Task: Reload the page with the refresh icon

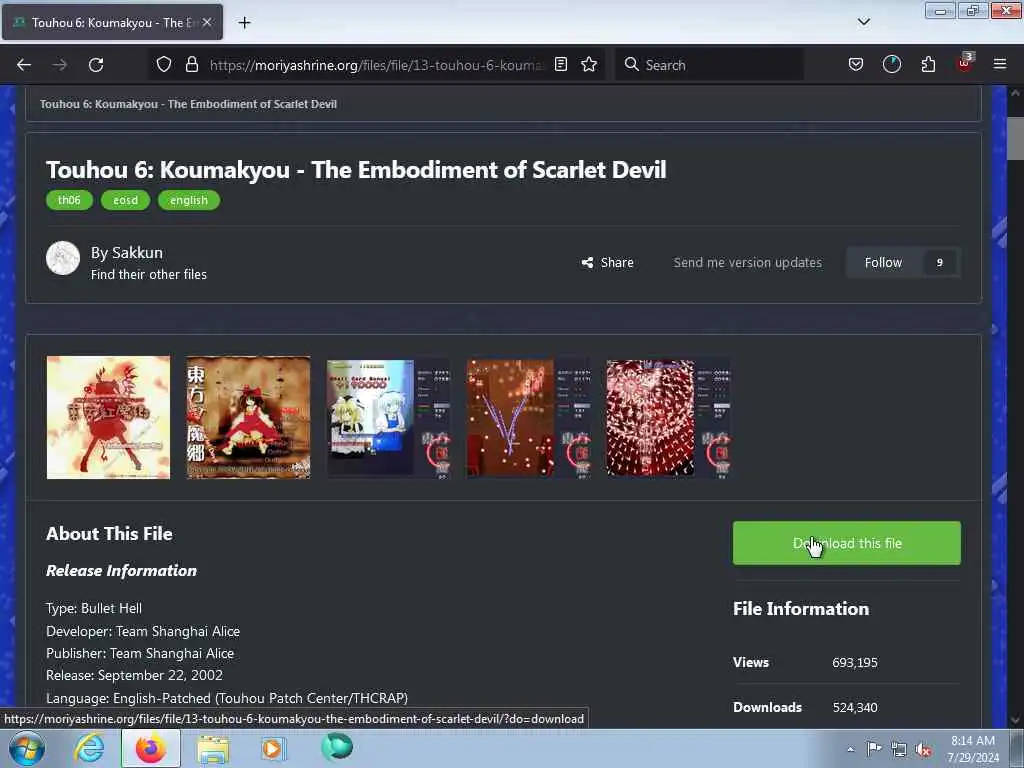Action: (96, 65)
